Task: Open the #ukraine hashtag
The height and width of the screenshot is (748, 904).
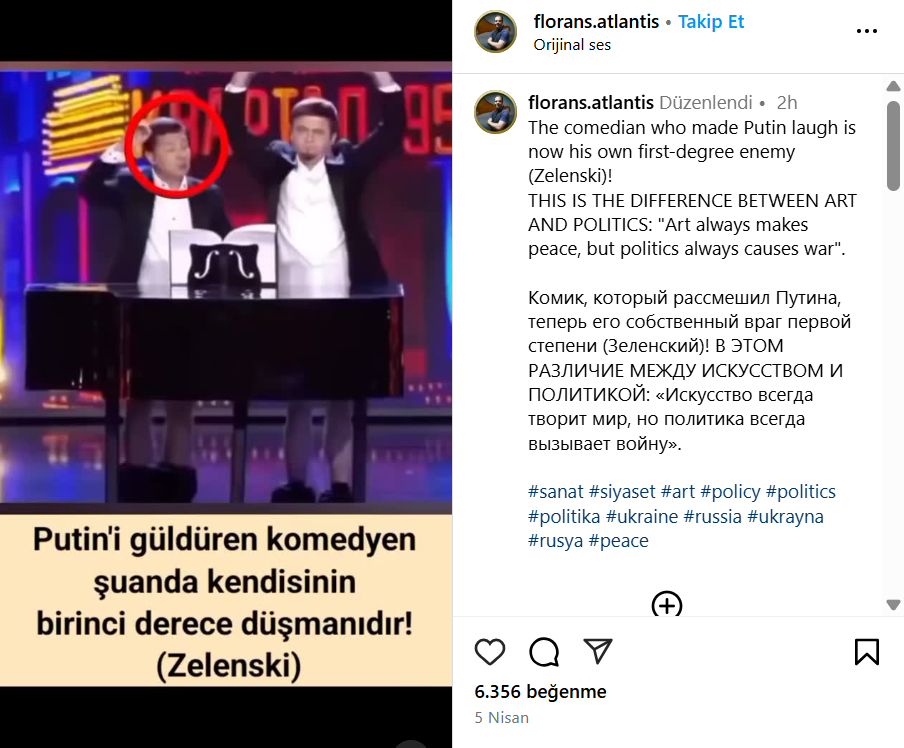Action: coord(642,516)
